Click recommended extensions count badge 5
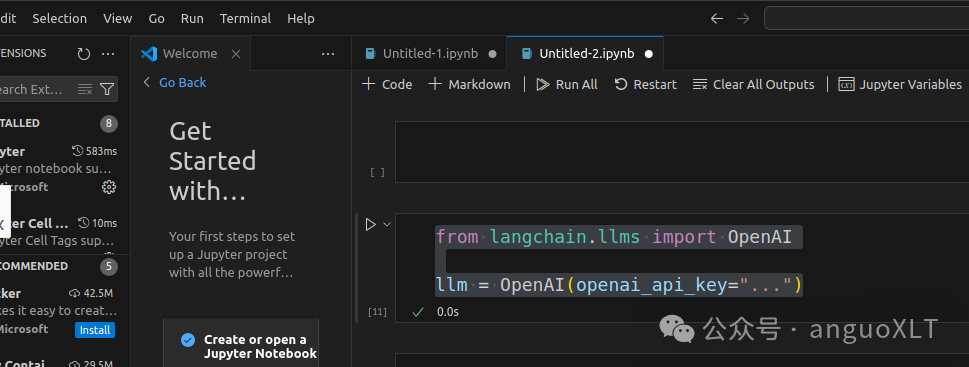Viewport: 969px width, 367px height. point(109,267)
